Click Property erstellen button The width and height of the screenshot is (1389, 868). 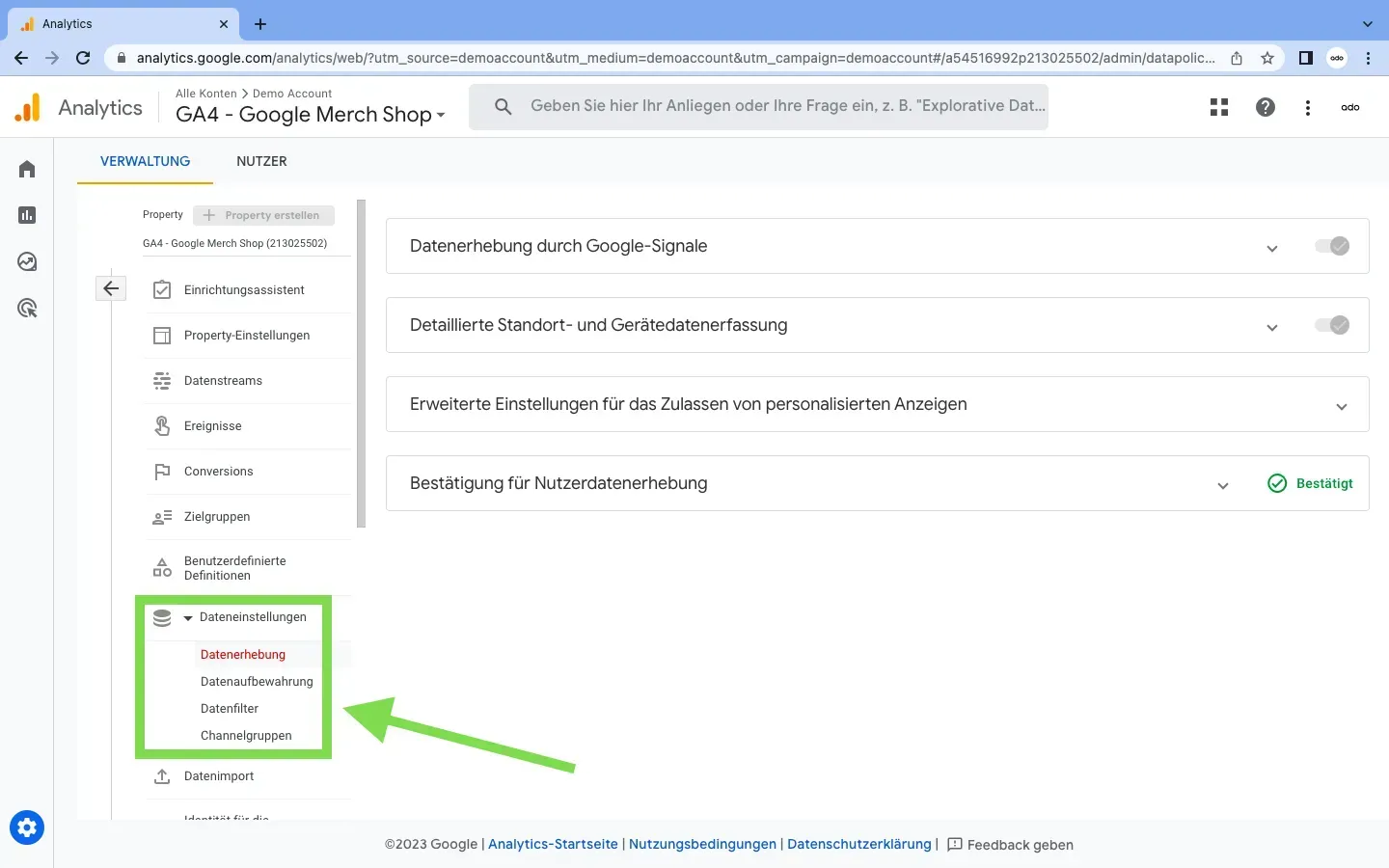click(263, 215)
